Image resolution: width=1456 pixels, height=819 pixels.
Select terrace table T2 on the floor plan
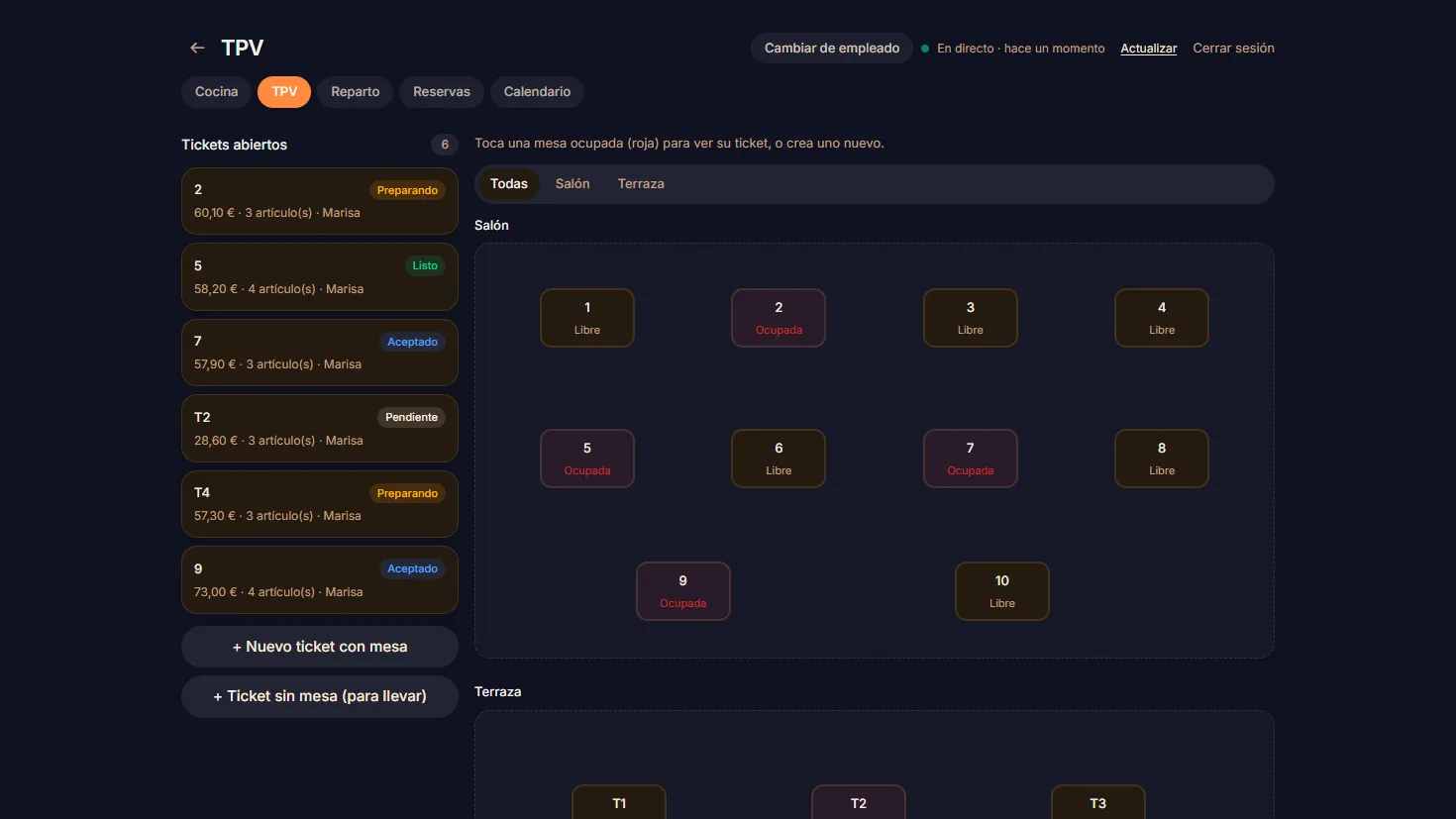click(859, 802)
